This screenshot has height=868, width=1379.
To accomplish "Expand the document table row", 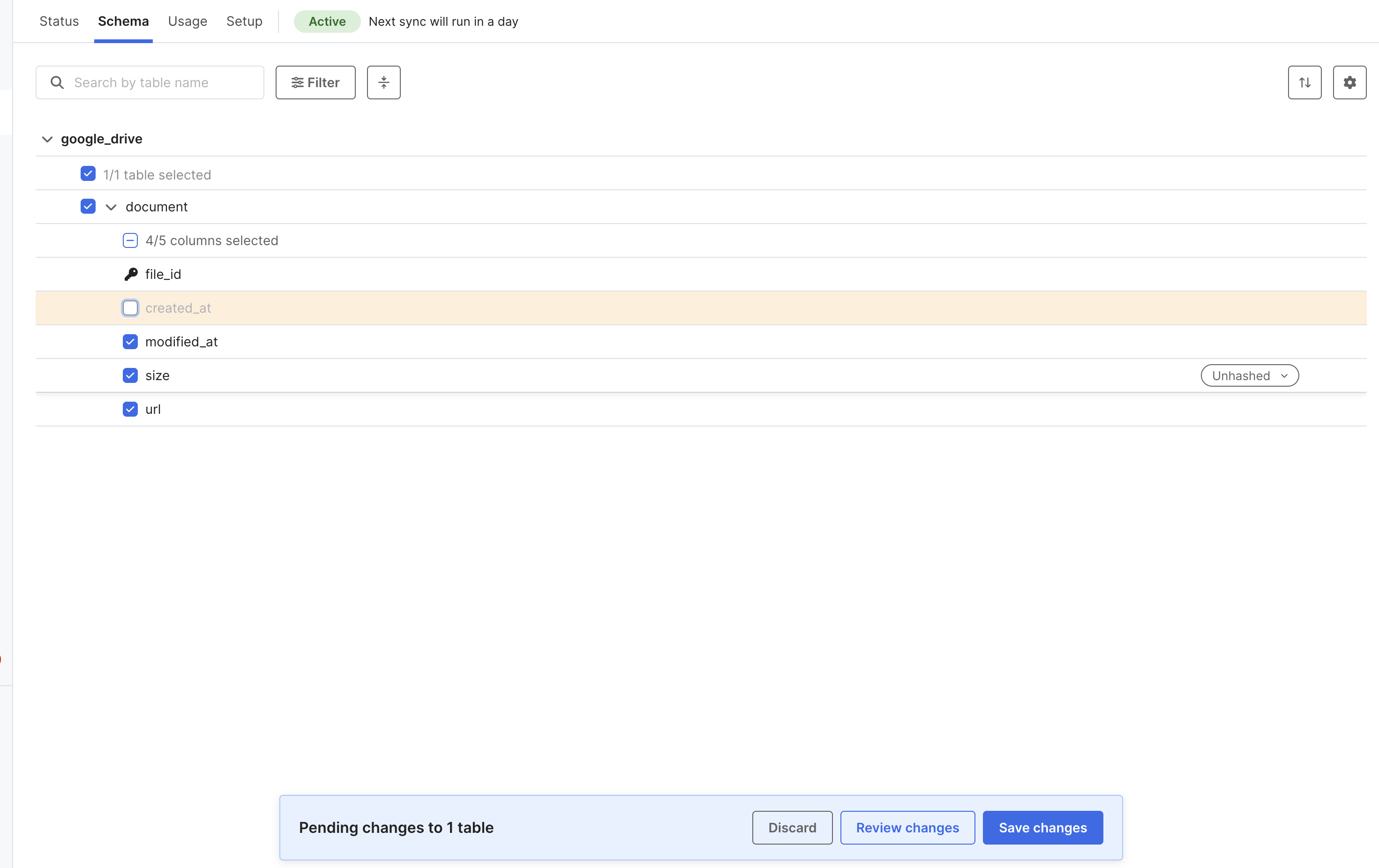I will click(x=111, y=206).
